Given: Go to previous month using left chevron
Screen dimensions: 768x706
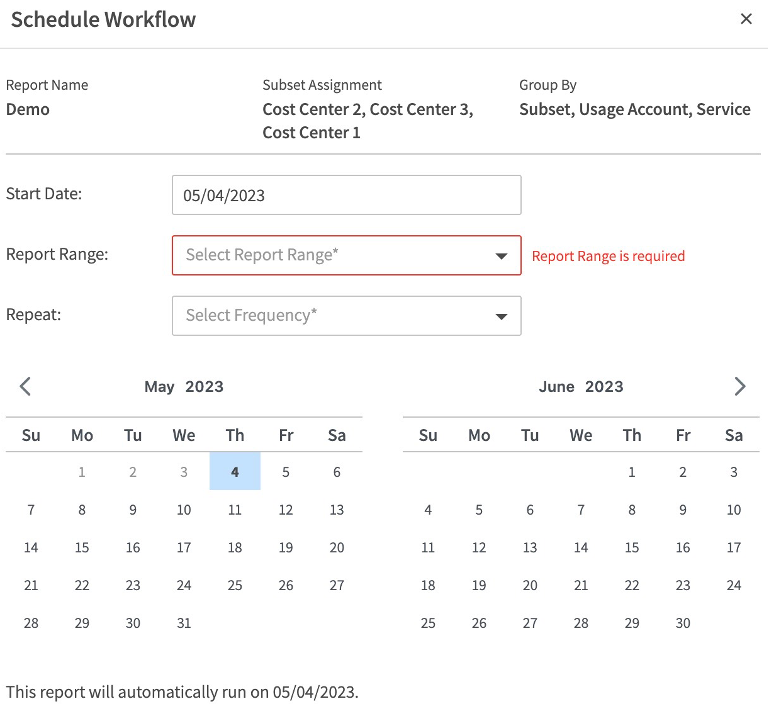Looking at the screenshot, I should (x=26, y=386).
